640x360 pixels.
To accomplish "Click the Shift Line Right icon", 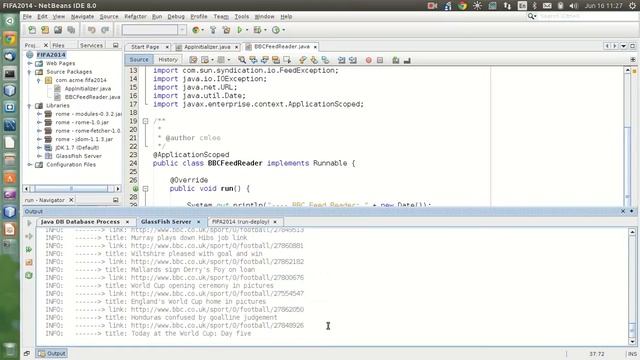I will tap(353, 60).
